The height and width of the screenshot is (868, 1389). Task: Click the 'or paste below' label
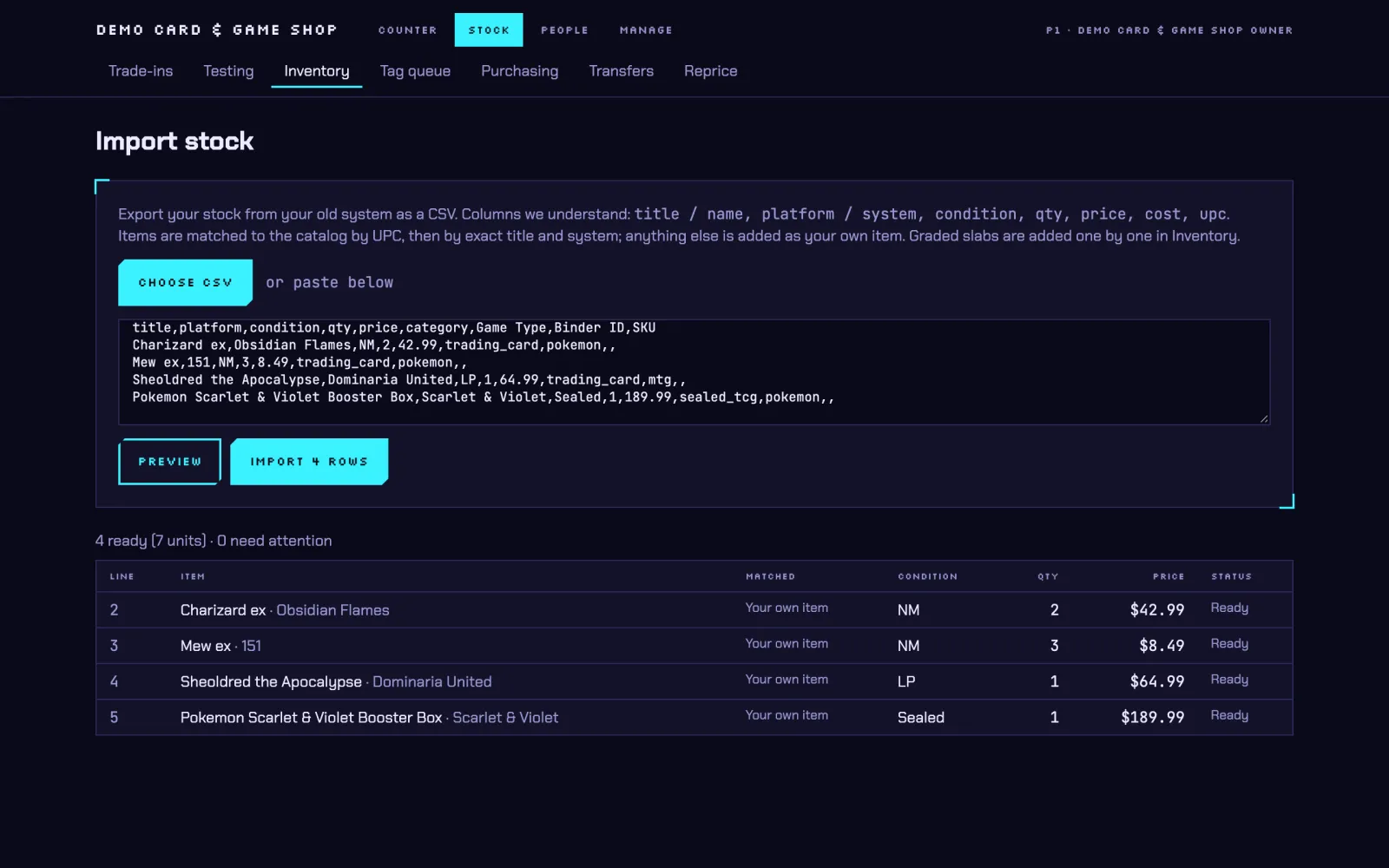[x=329, y=283]
